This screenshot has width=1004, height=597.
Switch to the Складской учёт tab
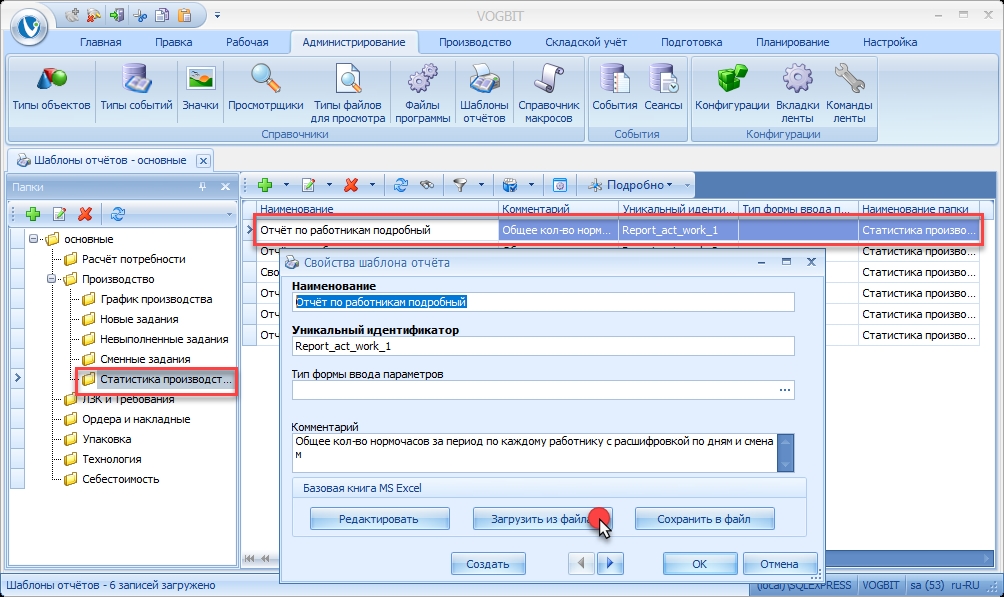click(x=585, y=42)
